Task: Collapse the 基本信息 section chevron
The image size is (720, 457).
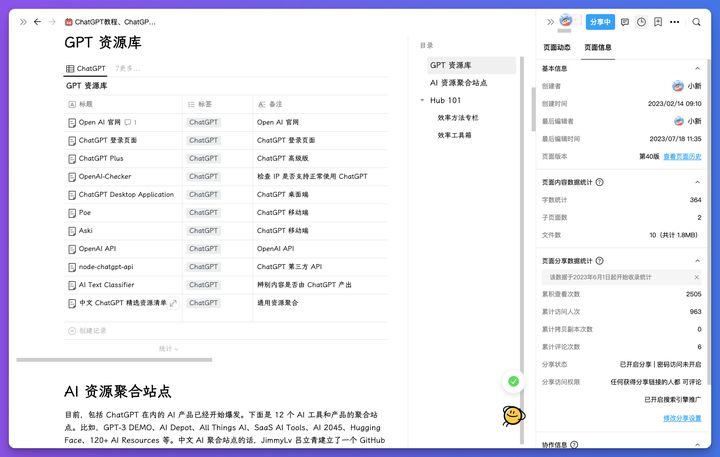Action: pos(697,68)
